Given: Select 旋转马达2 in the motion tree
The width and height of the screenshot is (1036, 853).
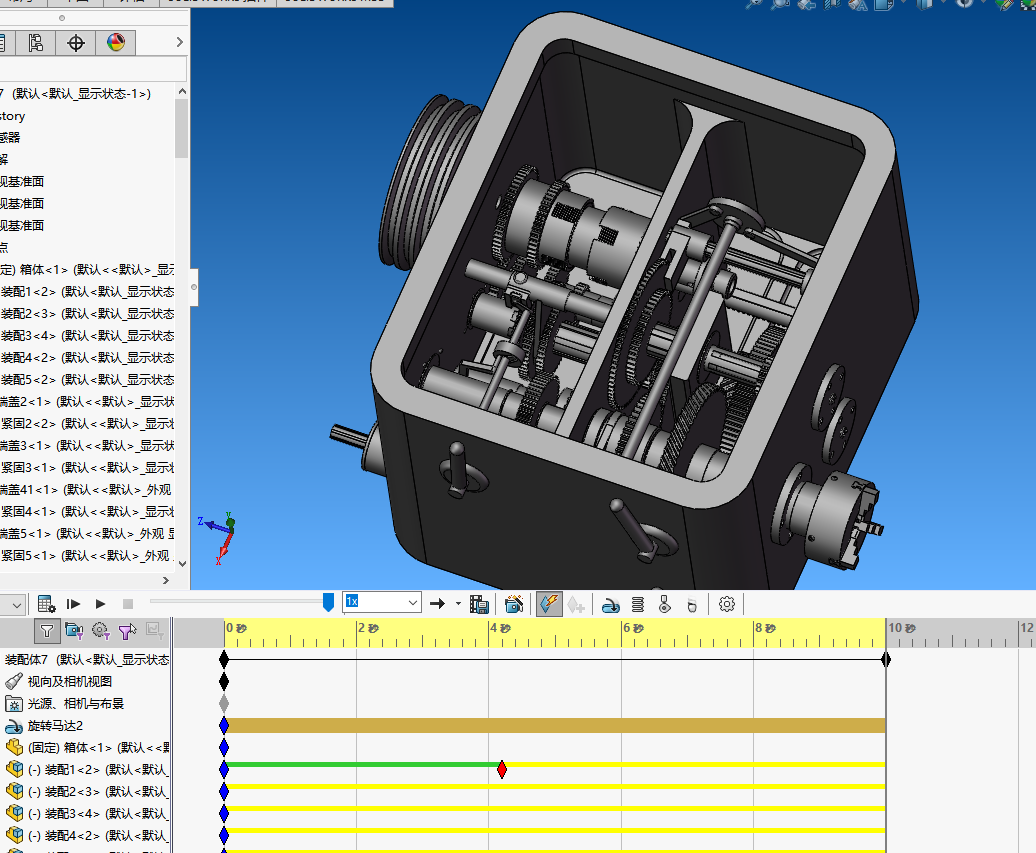Looking at the screenshot, I should click(55, 725).
